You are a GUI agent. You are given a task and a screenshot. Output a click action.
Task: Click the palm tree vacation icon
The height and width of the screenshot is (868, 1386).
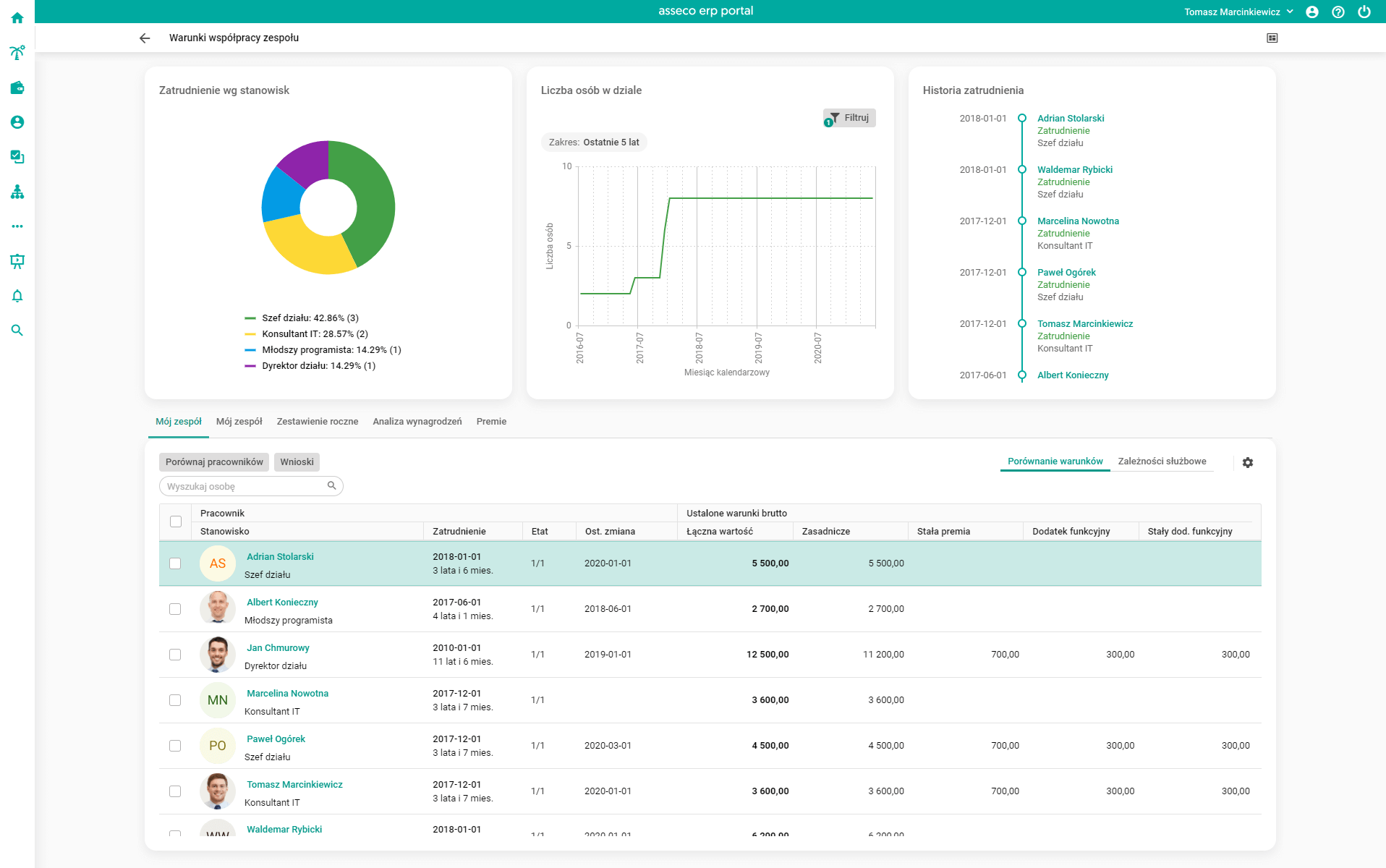click(x=17, y=53)
